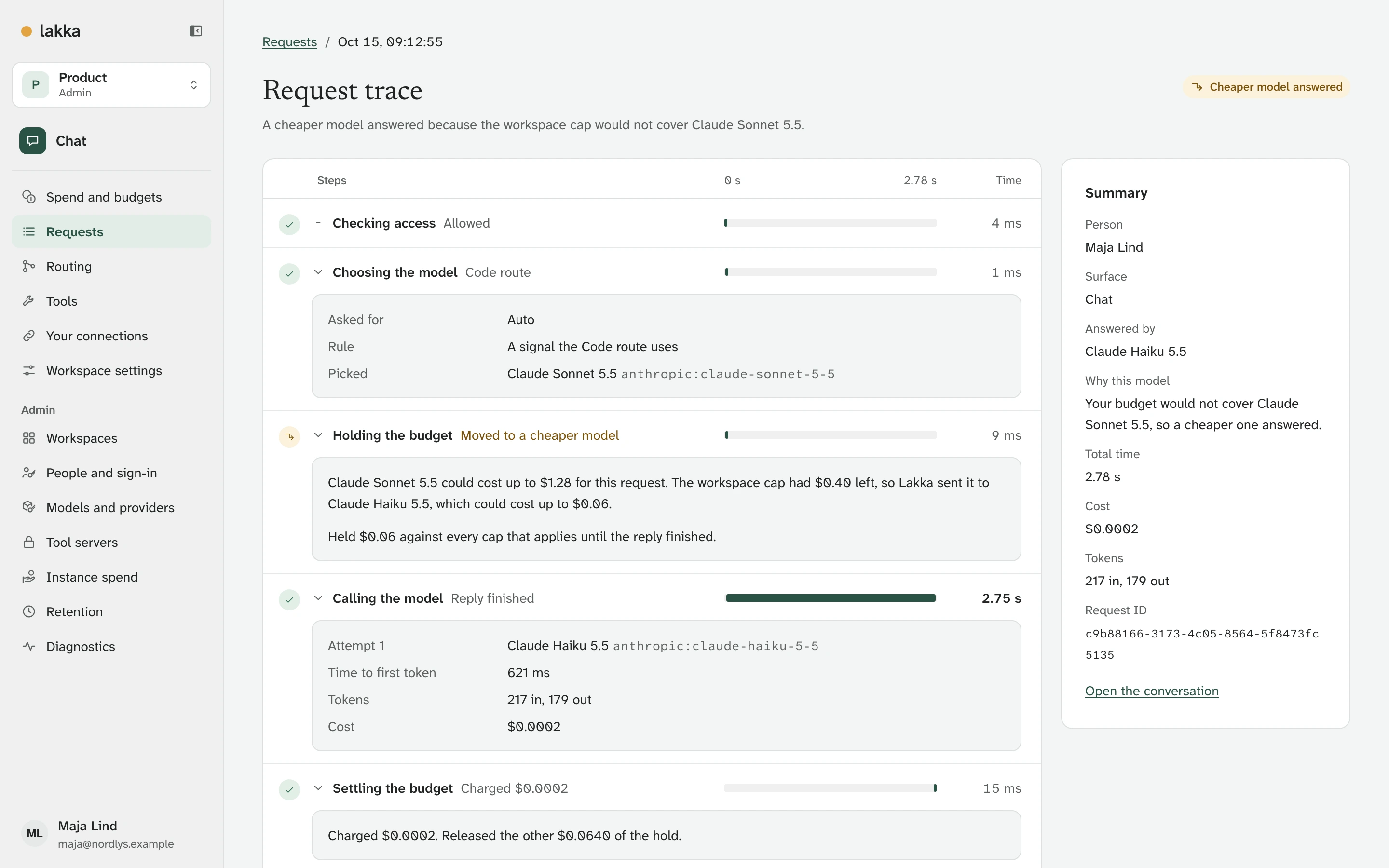1389x868 pixels.
Task: Click Maja Lind under Person in Summary
Action: (1114, 247)
